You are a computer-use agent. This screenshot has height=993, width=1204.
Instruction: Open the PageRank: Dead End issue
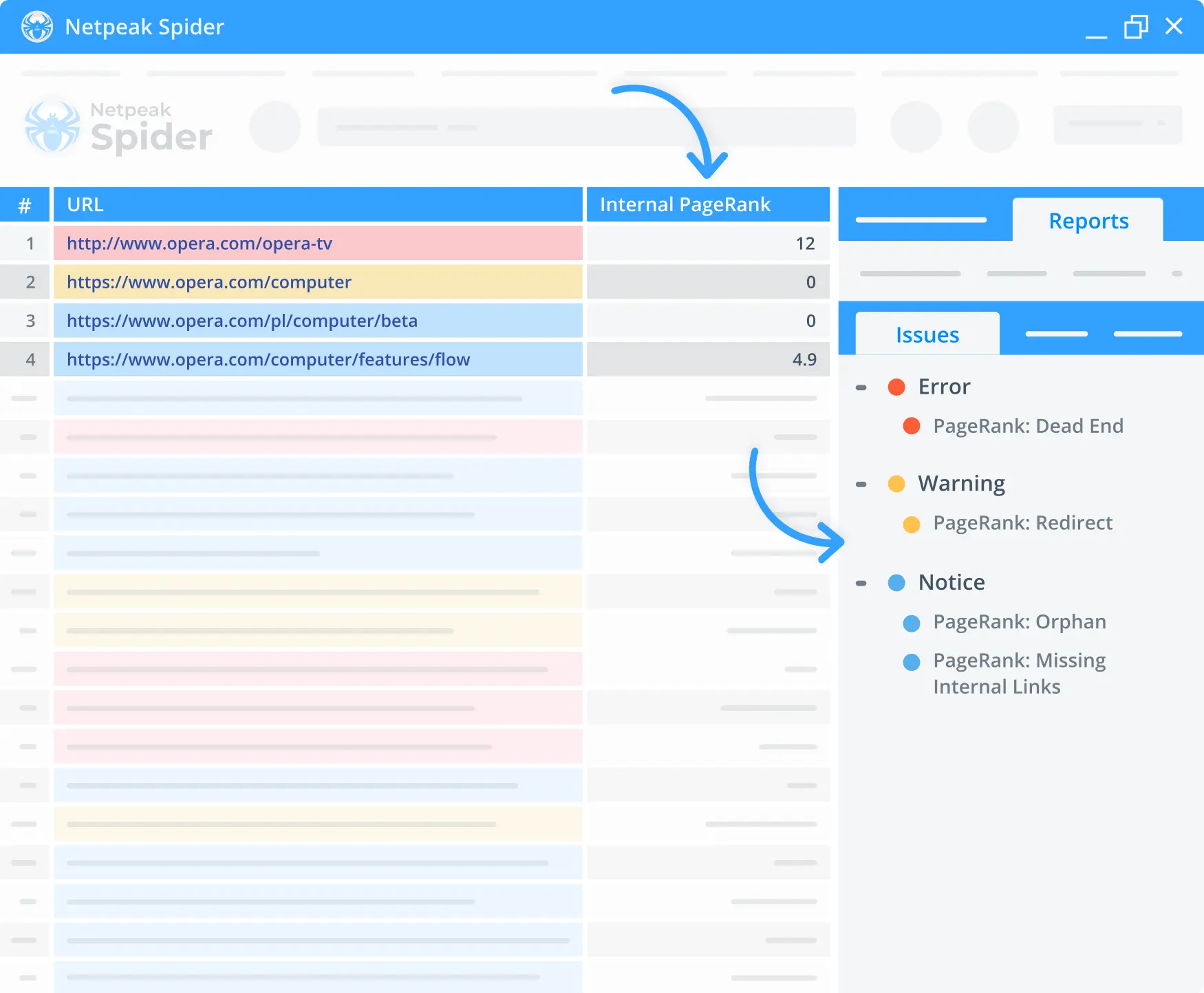[x=1028, y=426]
